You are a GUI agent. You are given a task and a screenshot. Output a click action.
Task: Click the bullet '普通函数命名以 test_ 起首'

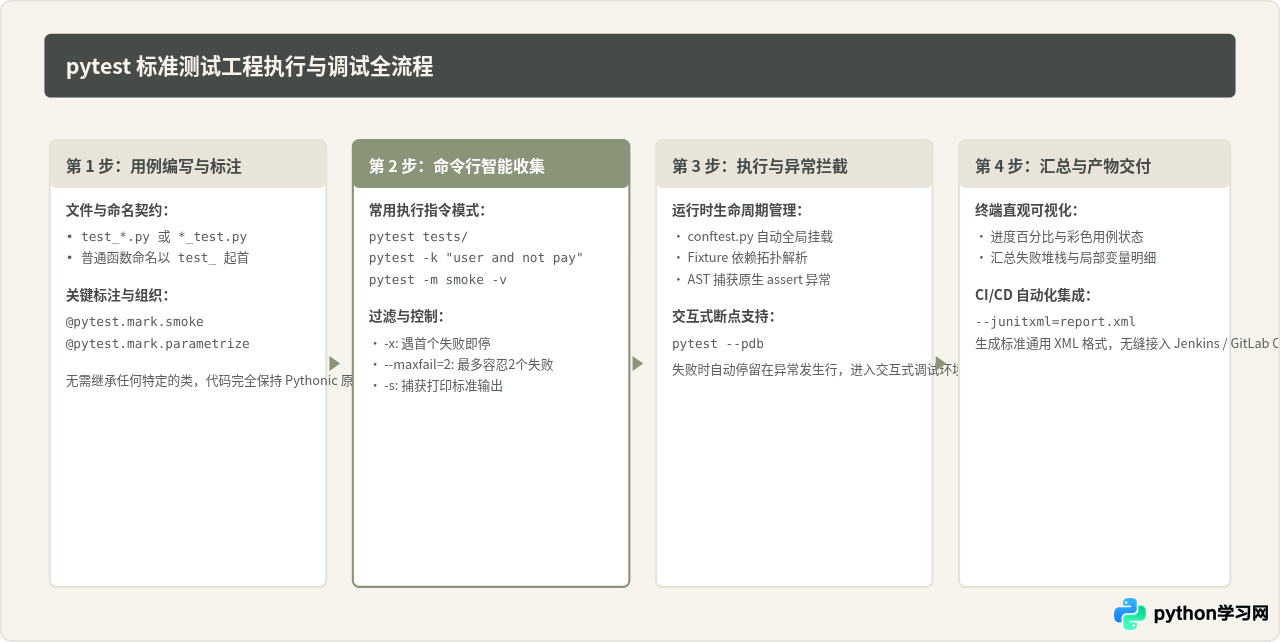pos(157,258)
